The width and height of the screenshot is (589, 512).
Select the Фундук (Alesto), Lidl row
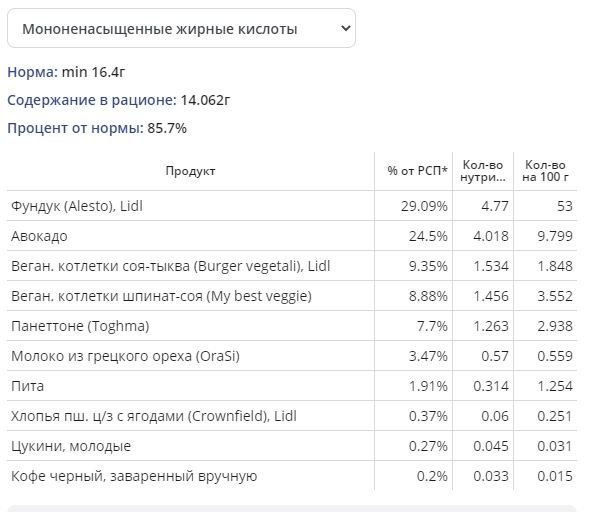pyautogui.click(x=292, y=206)
